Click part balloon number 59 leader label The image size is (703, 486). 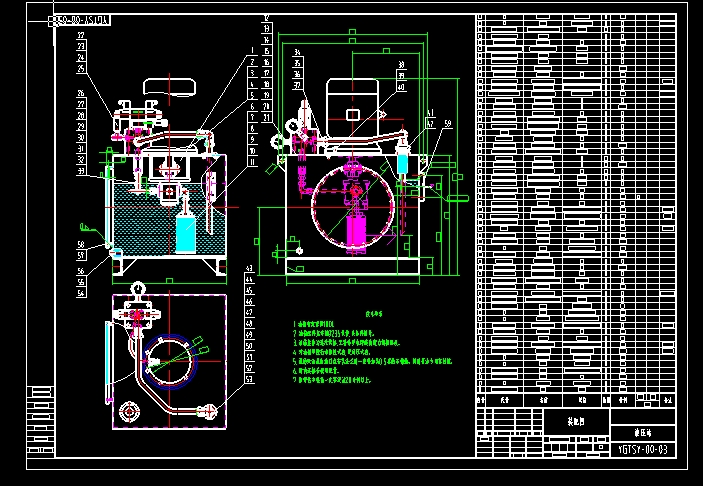coord(448,123)
